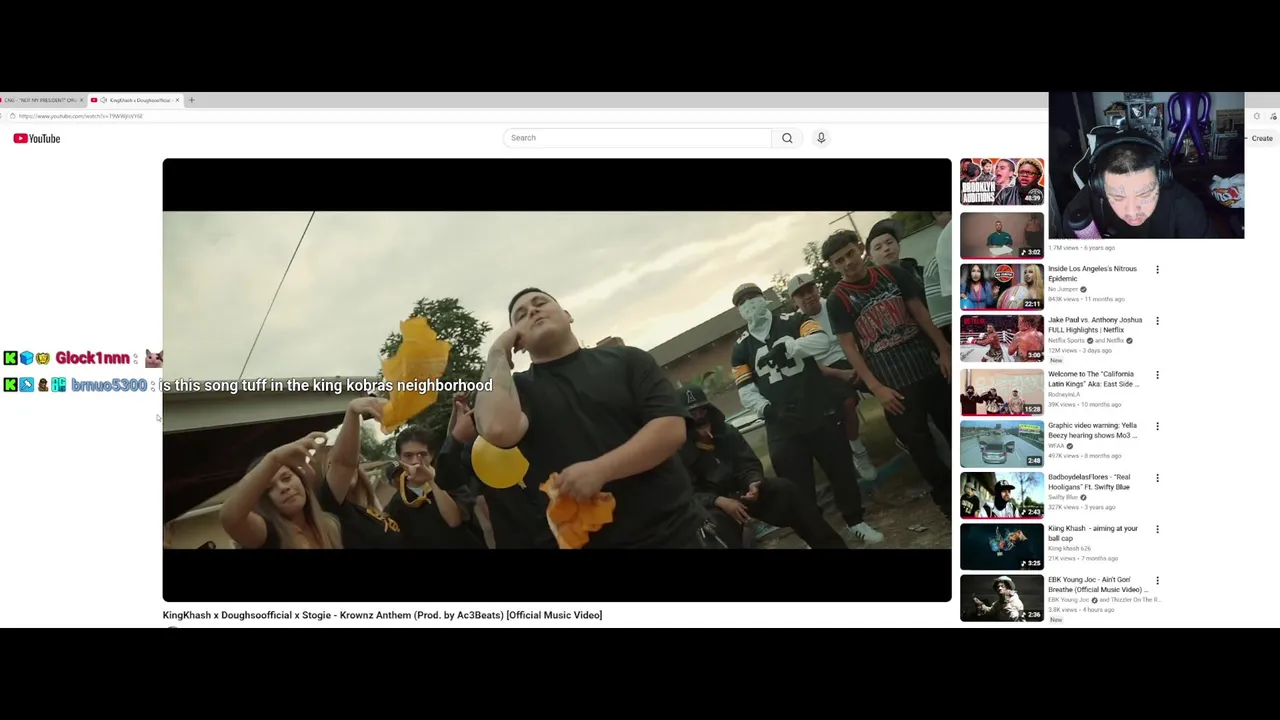This screenshot has width=1280, height=720.
Task: Open the 3:02 duration video thumbnail
Action: [1002, 235]
